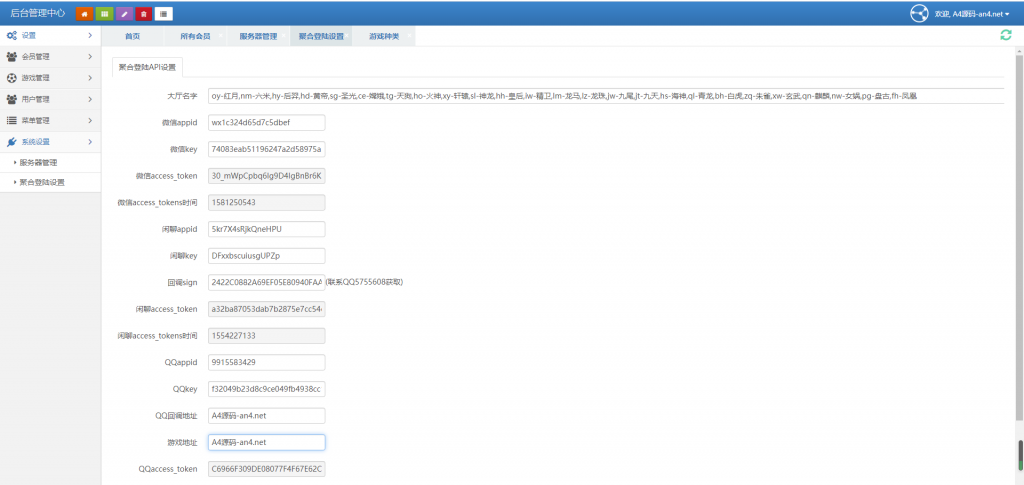Expand the 会员管理 sidebar menu

click(50, 57)
